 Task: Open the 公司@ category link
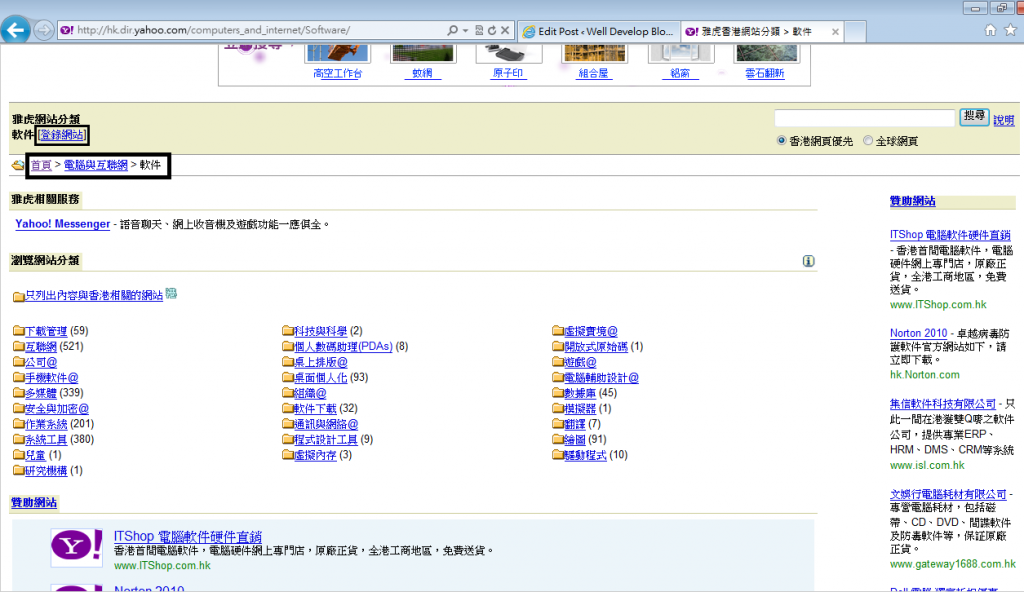41,362
